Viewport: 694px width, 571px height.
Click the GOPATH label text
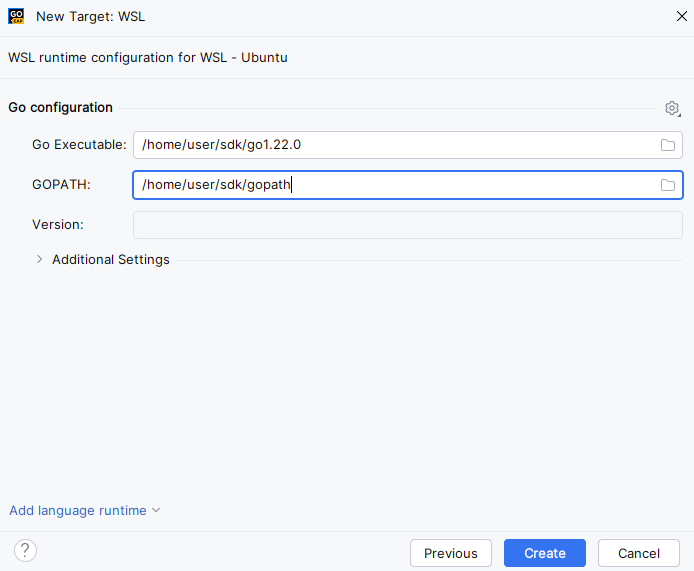(61, 185)
